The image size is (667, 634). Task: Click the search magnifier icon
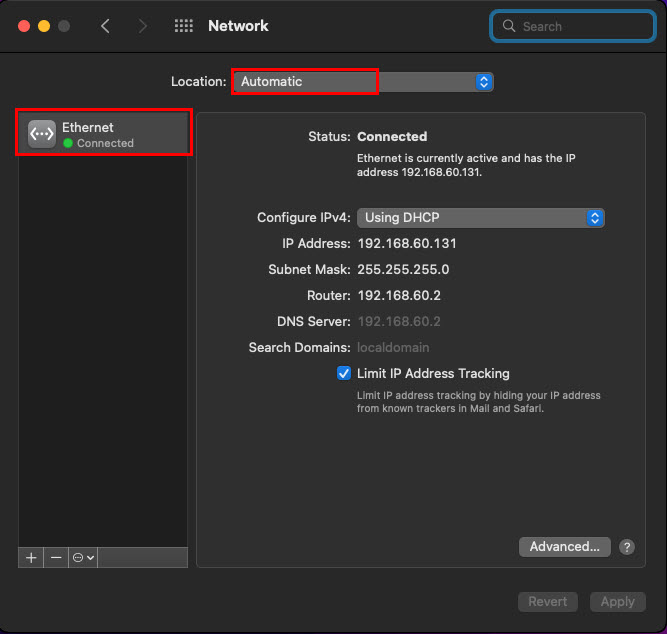click(x=509, y=26)
